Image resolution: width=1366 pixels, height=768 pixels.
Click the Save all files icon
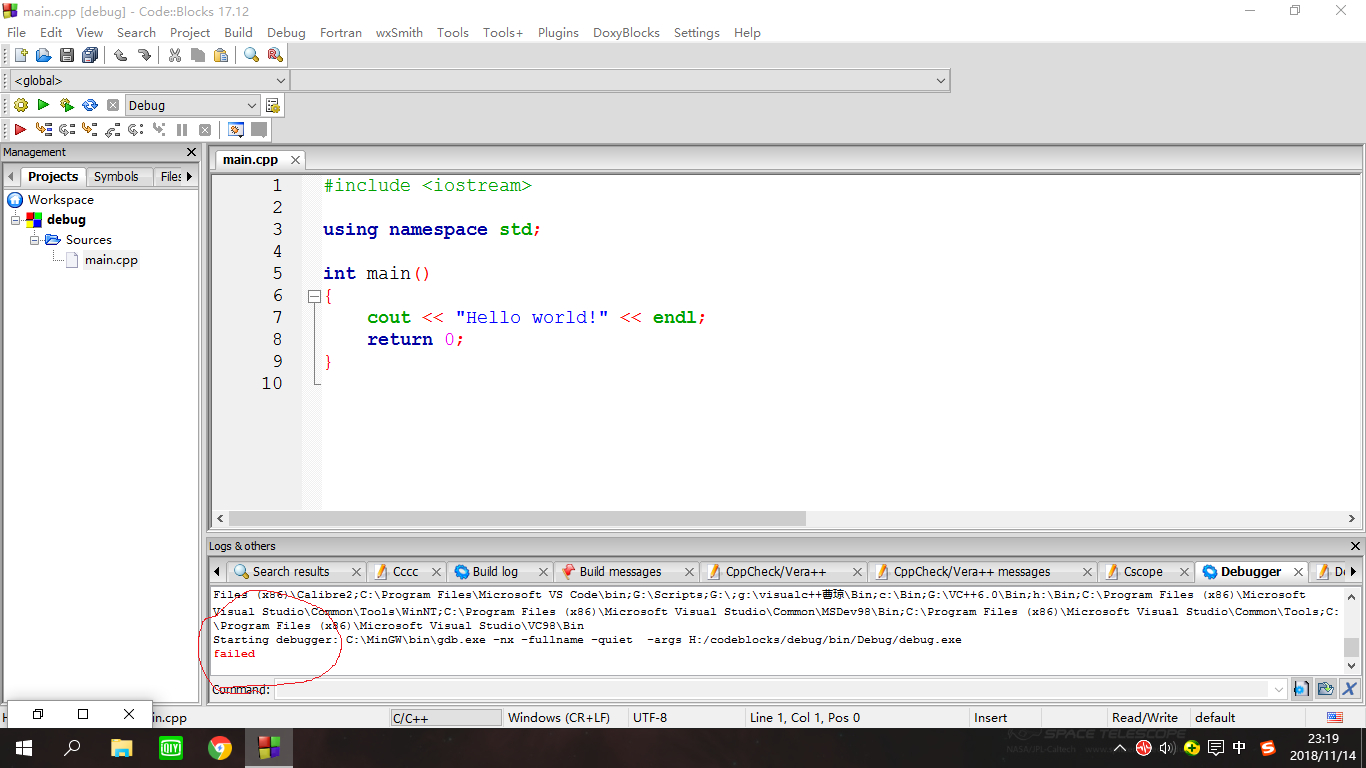90,56
